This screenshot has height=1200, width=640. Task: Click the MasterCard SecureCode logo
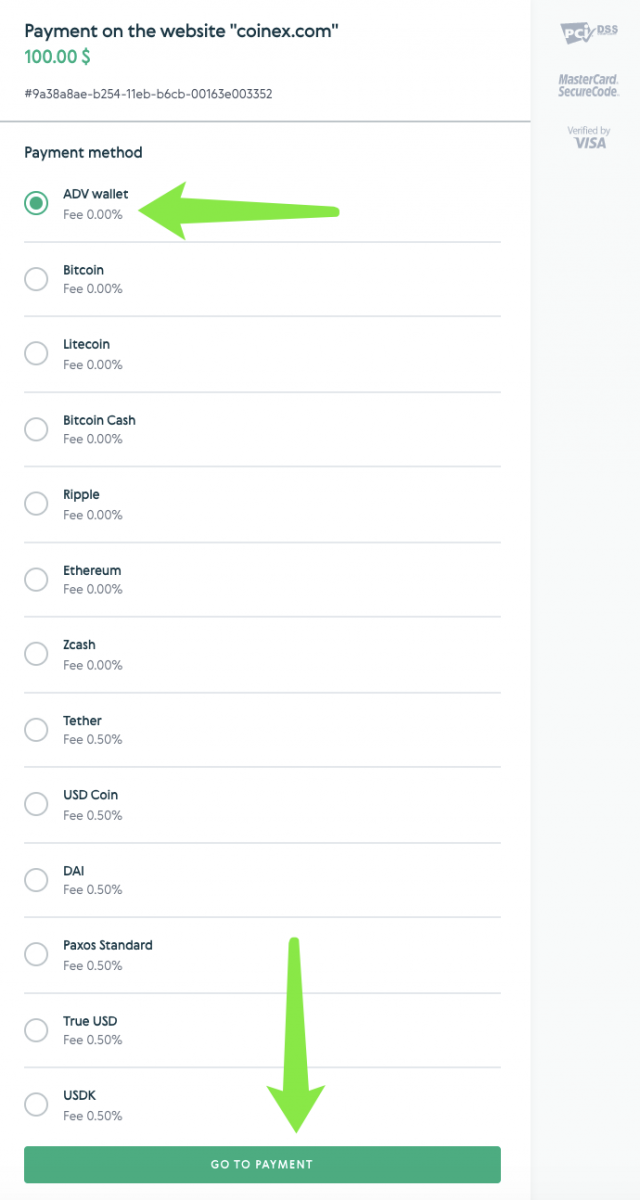588,84
